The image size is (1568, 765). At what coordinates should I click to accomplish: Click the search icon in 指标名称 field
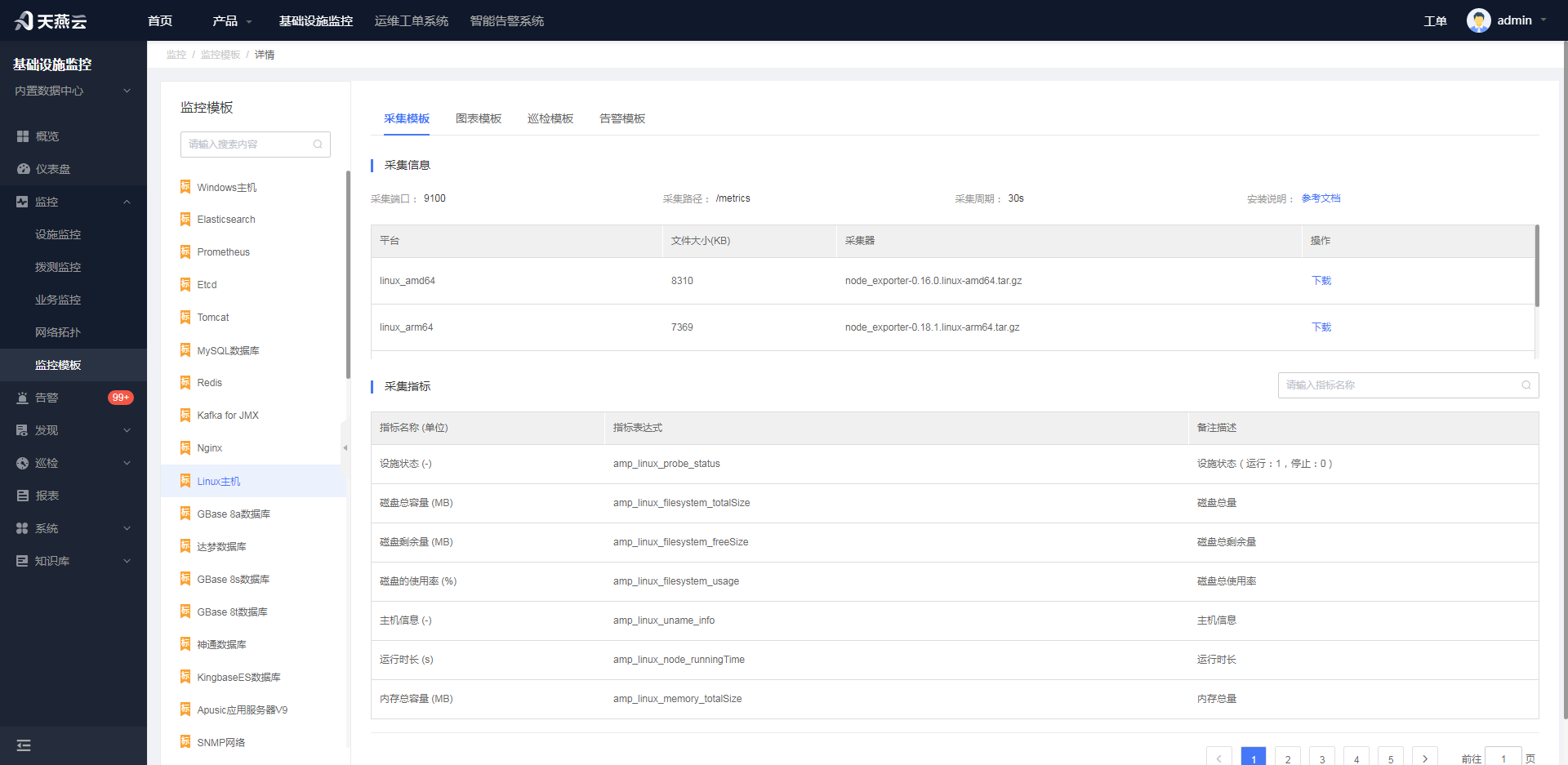coord(1526,385)
